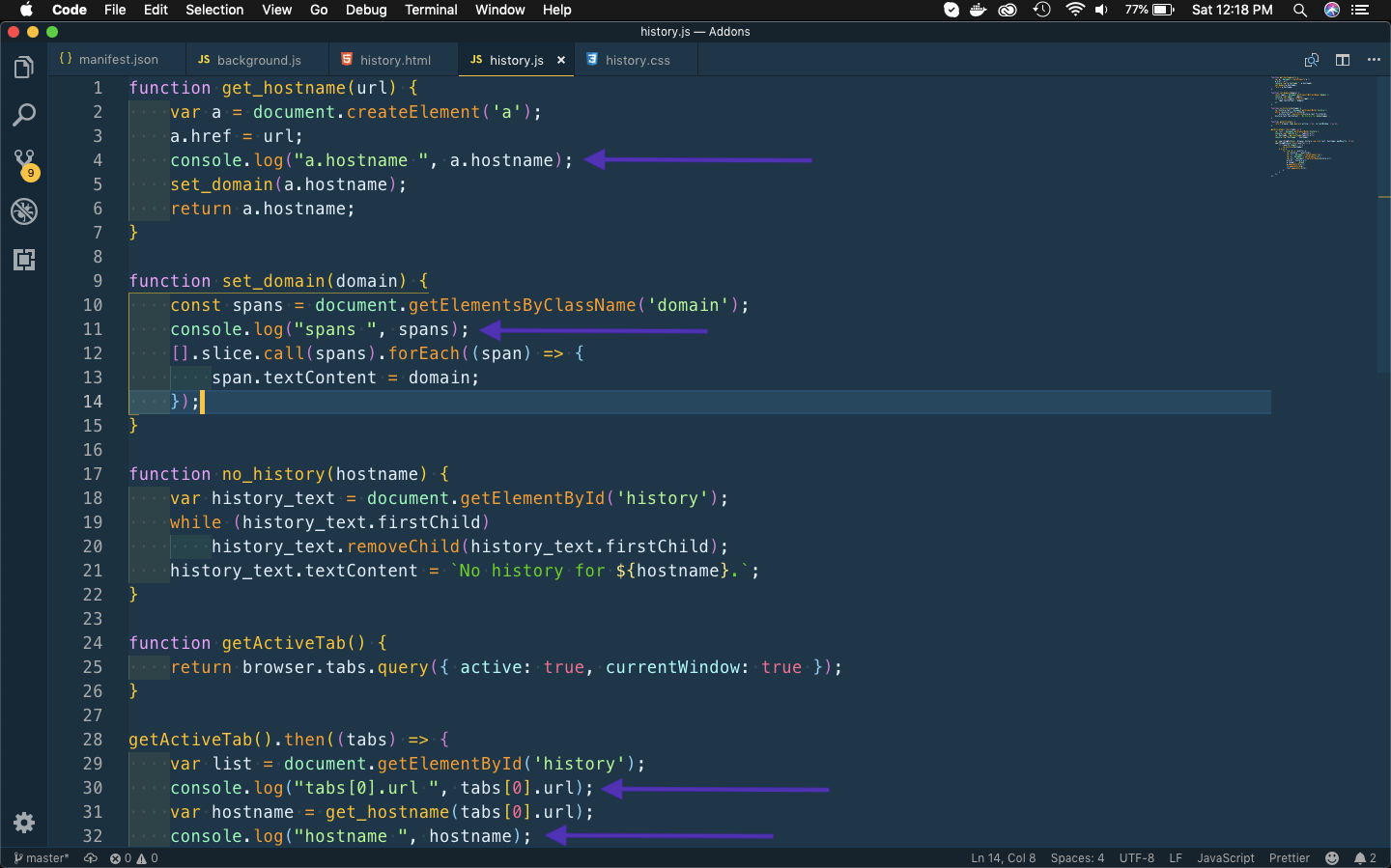Viewport: 1391px width, 868px height.
Task: Open the Go menu
Action: (x=319, y=10)
